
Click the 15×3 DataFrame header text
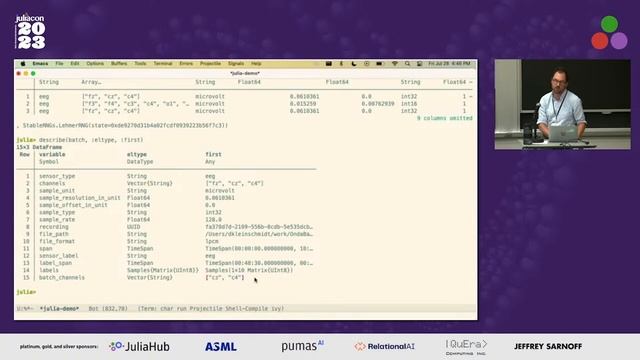point(39,147)
